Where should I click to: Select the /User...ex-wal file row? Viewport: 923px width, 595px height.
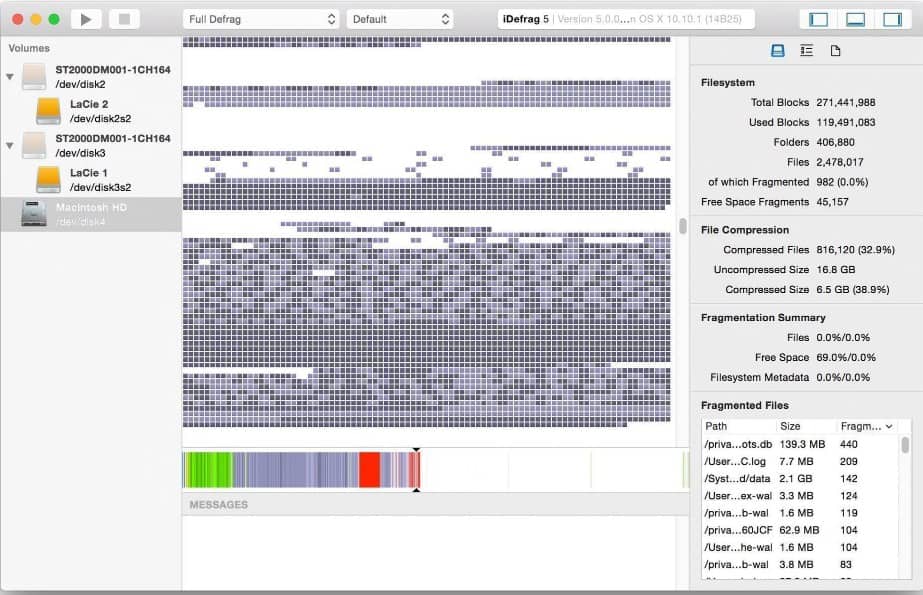tap(800, 496)
